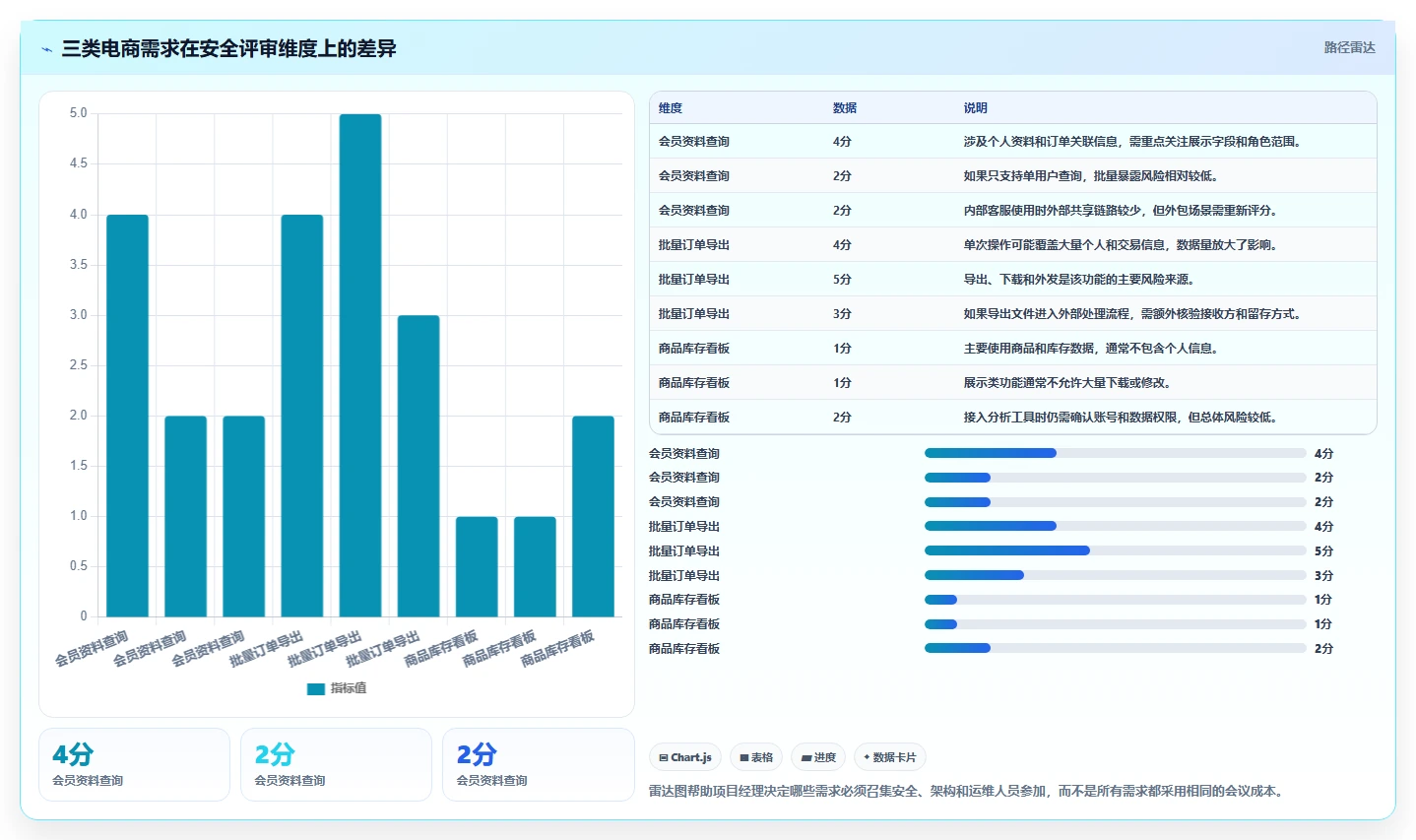
Task: Click the 批量订单导出 progress bar showing 5分
Action: click(1115, 550)
